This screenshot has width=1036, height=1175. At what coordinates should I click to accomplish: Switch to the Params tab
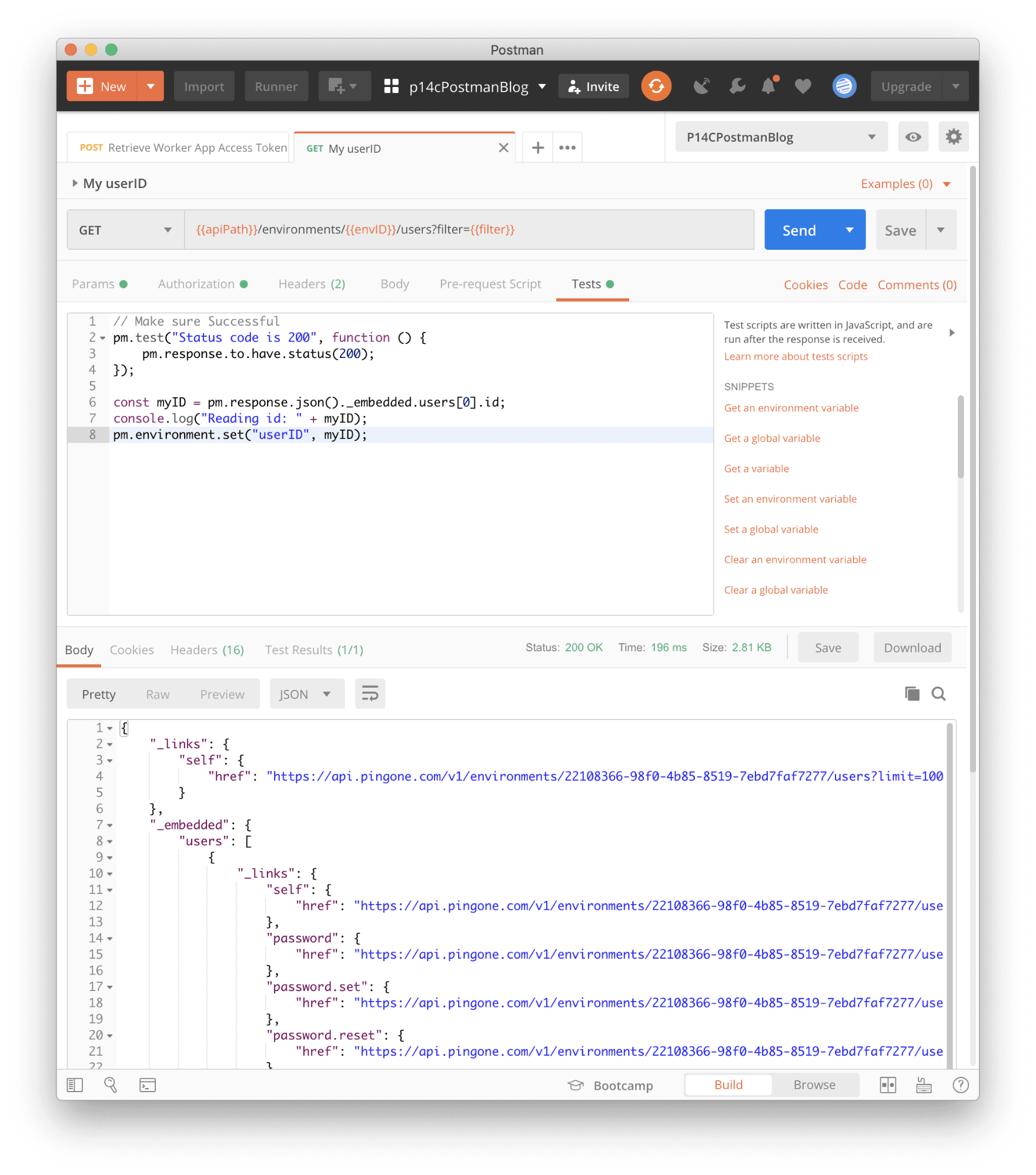click(99, 284)
